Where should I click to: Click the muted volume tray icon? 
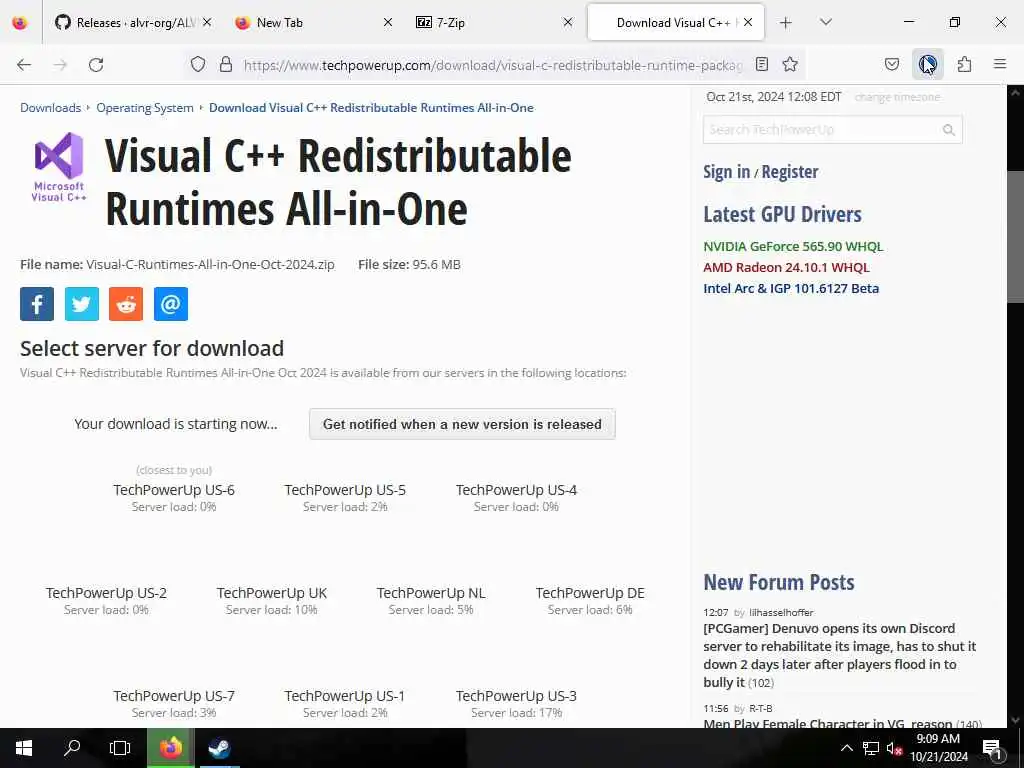894,748
